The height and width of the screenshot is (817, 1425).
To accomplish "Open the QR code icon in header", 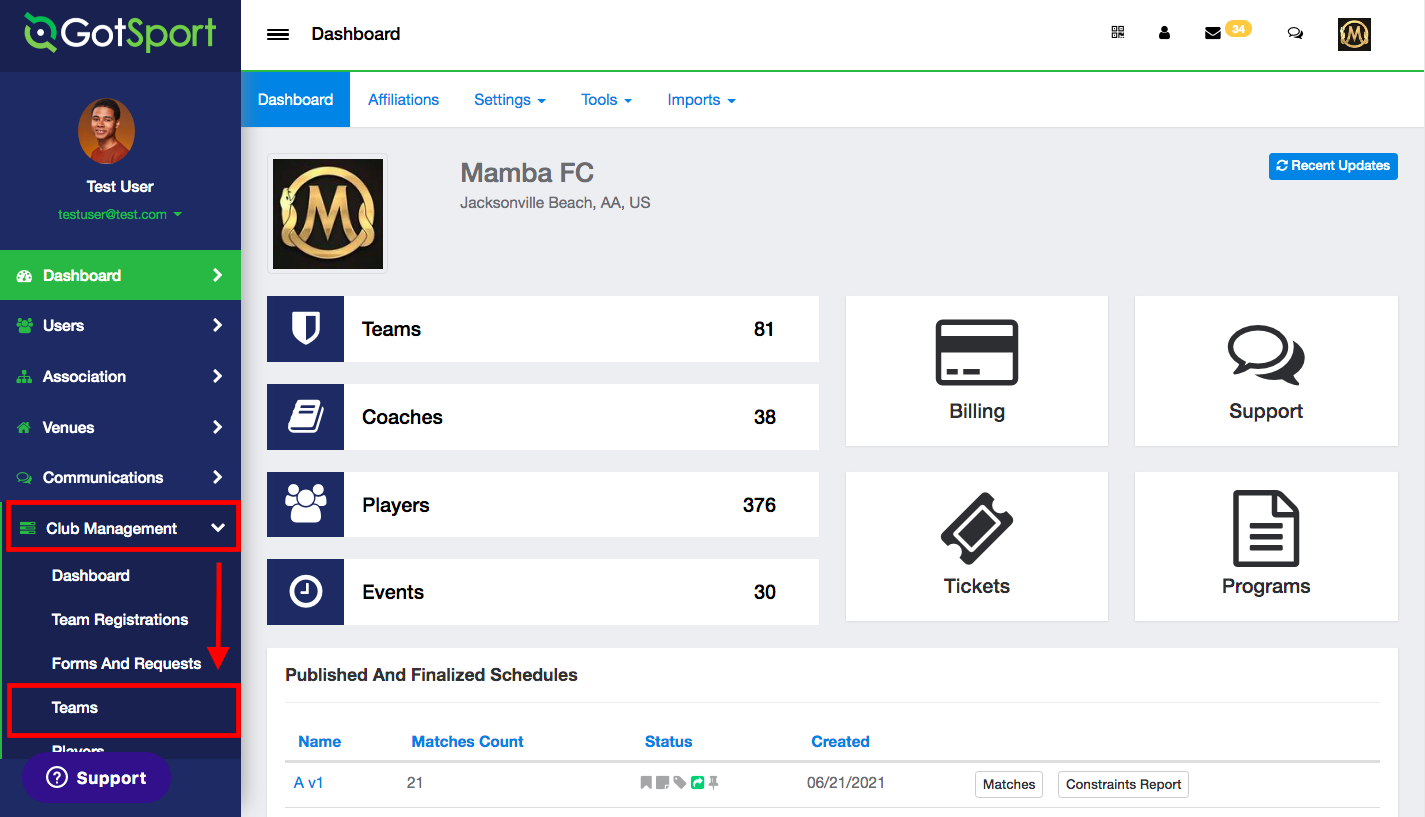I will [1118, 32].
